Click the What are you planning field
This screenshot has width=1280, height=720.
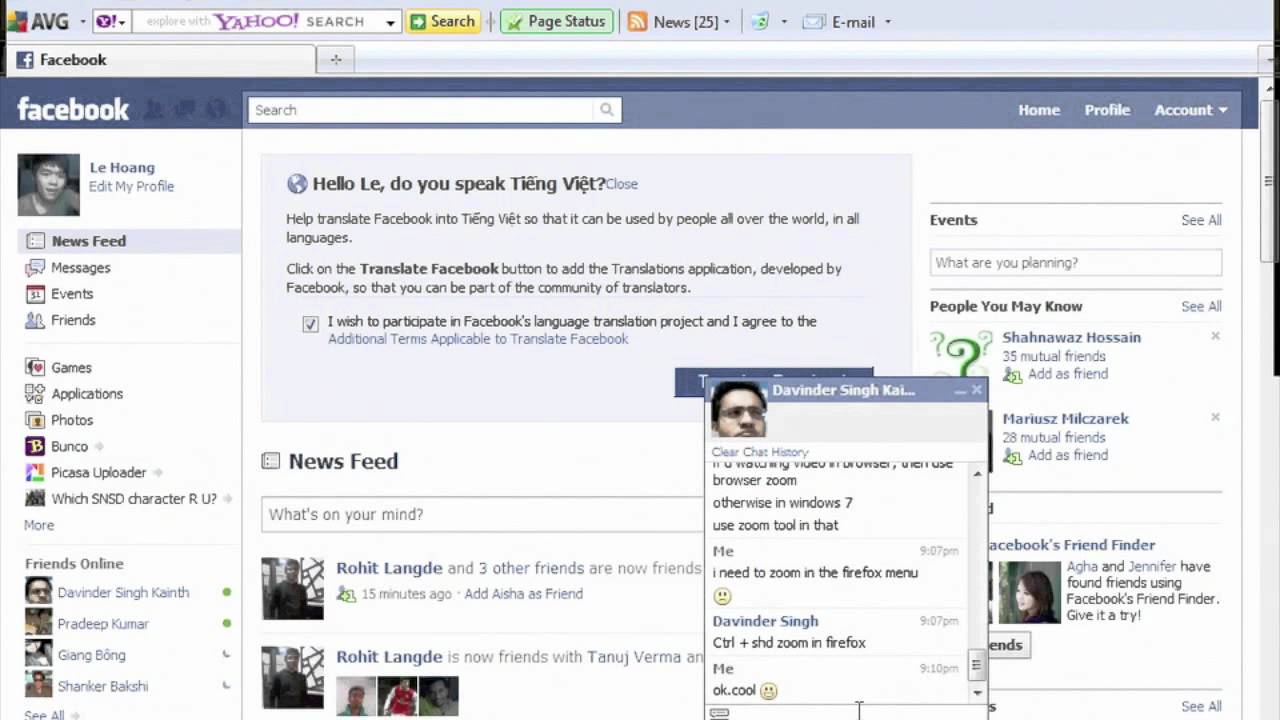click(1075, 263)
